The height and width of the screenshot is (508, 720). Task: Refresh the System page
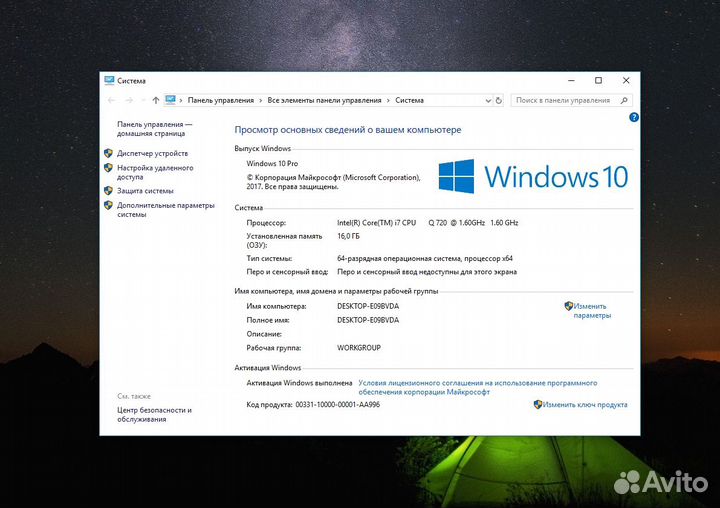tap(499, 100)
